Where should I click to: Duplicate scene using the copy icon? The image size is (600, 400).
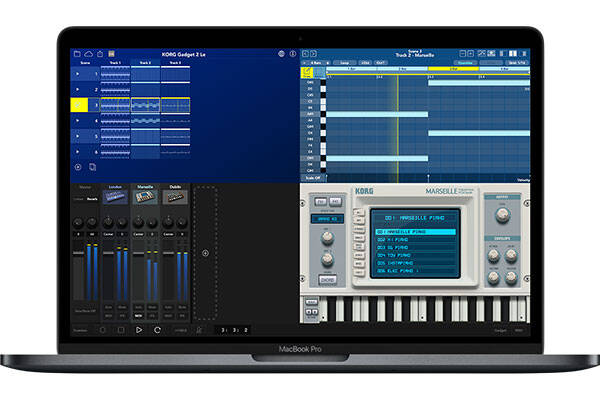[x=93, y=167]
